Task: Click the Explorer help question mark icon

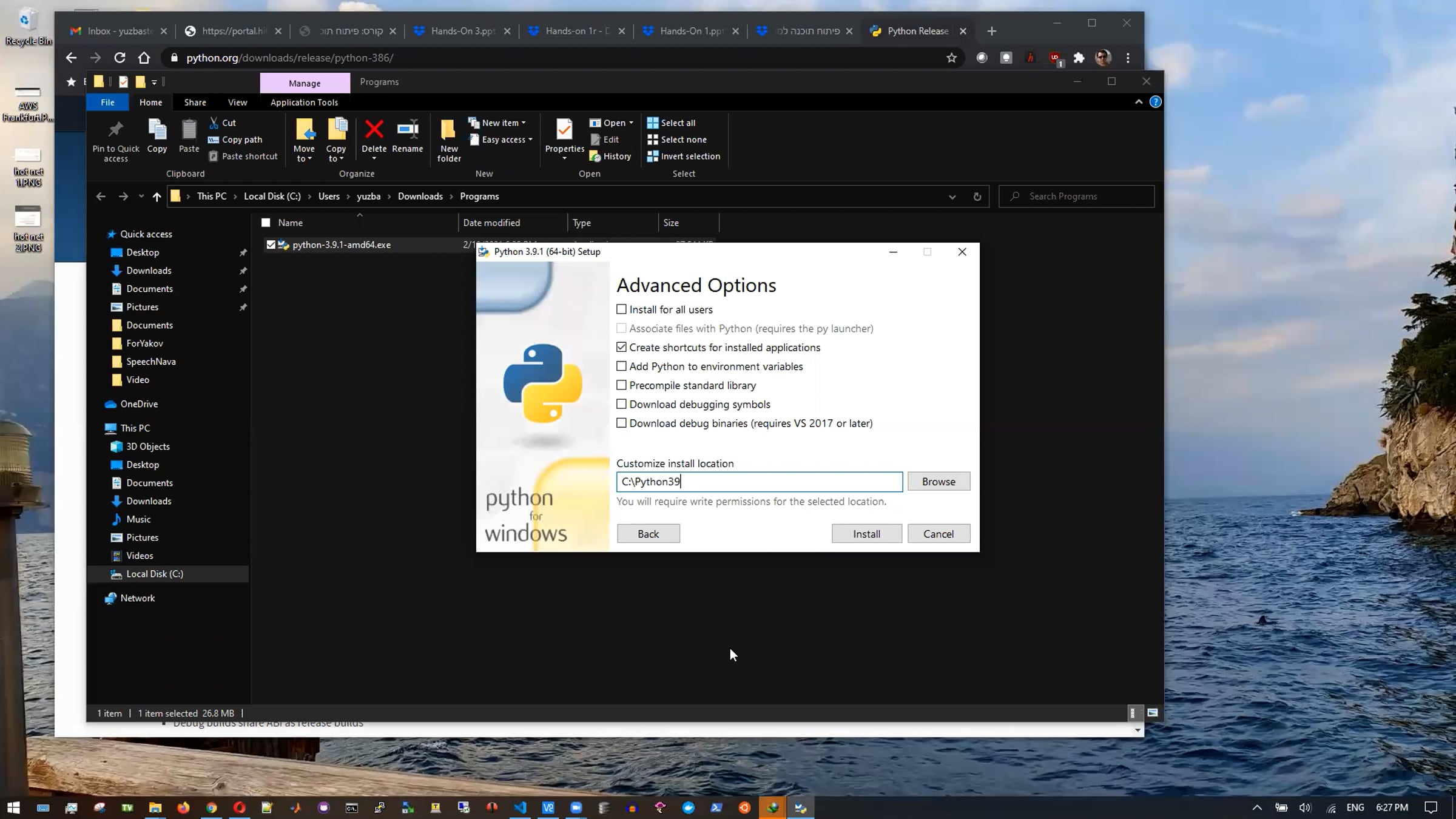Action: [1155, 102]
